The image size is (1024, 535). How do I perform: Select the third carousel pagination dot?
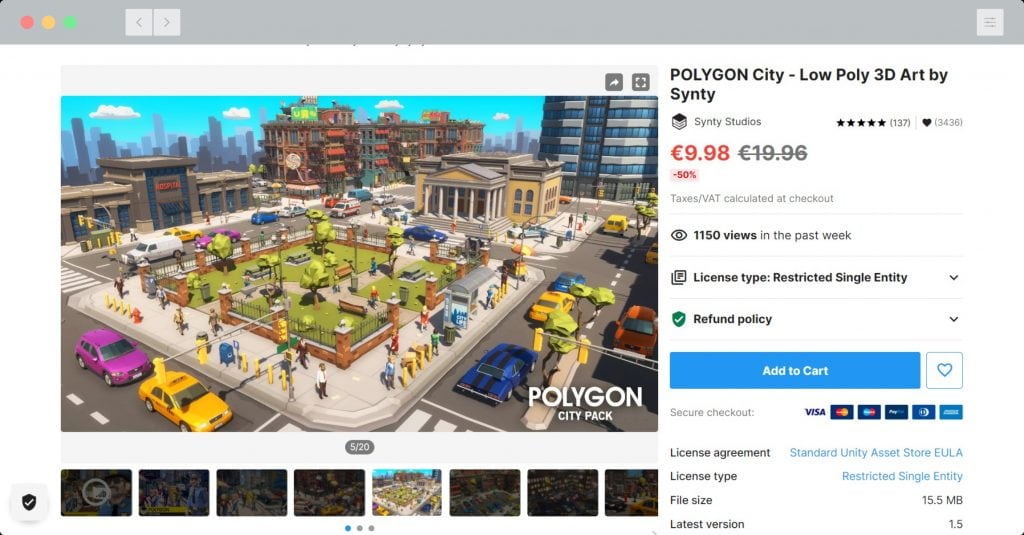(371, 528)
